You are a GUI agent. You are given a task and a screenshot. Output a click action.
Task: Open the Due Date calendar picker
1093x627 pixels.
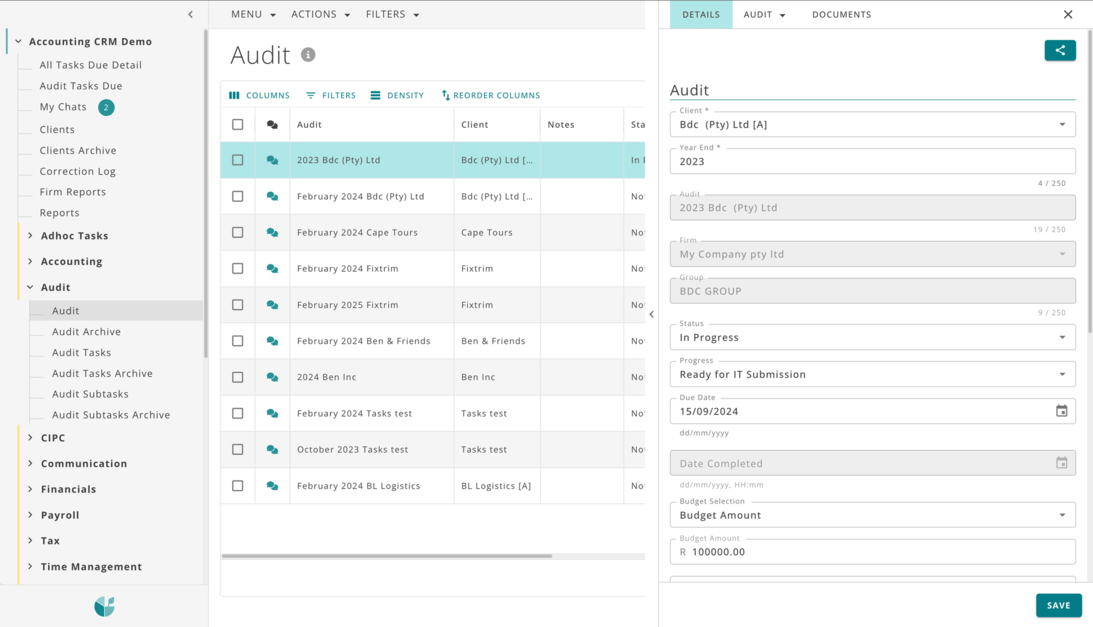1061,411
